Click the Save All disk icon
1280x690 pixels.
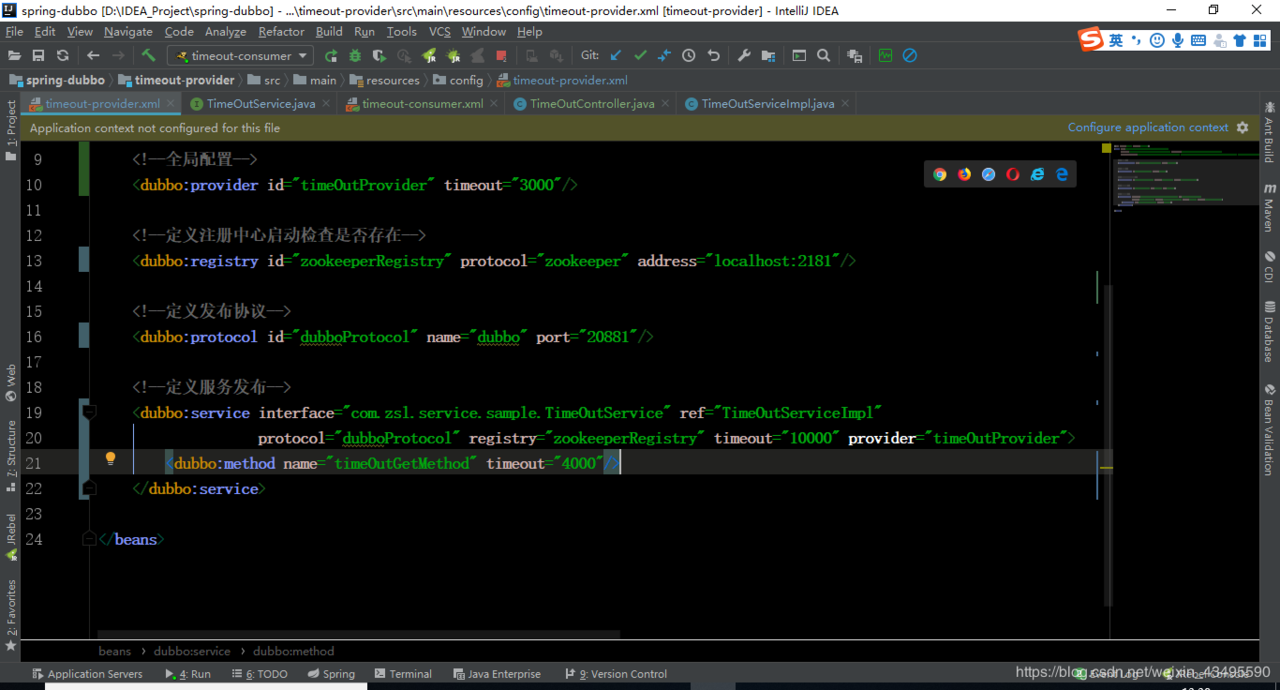tap(38, 56)
